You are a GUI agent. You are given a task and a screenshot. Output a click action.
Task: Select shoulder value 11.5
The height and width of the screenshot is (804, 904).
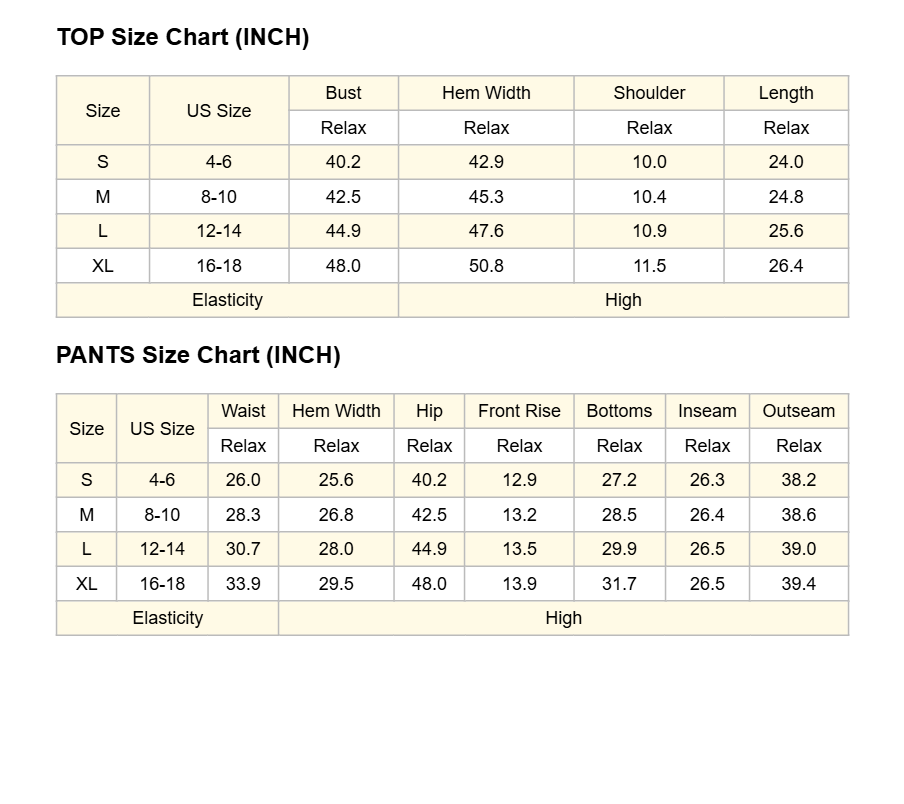(649, 266)
